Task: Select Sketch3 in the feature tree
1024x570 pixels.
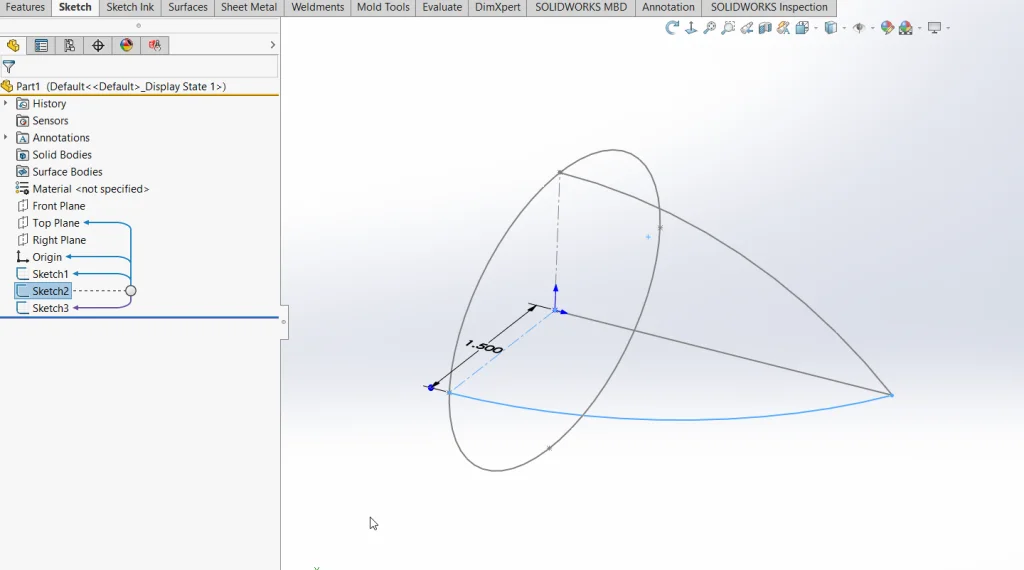Action: tap(50, 308)
